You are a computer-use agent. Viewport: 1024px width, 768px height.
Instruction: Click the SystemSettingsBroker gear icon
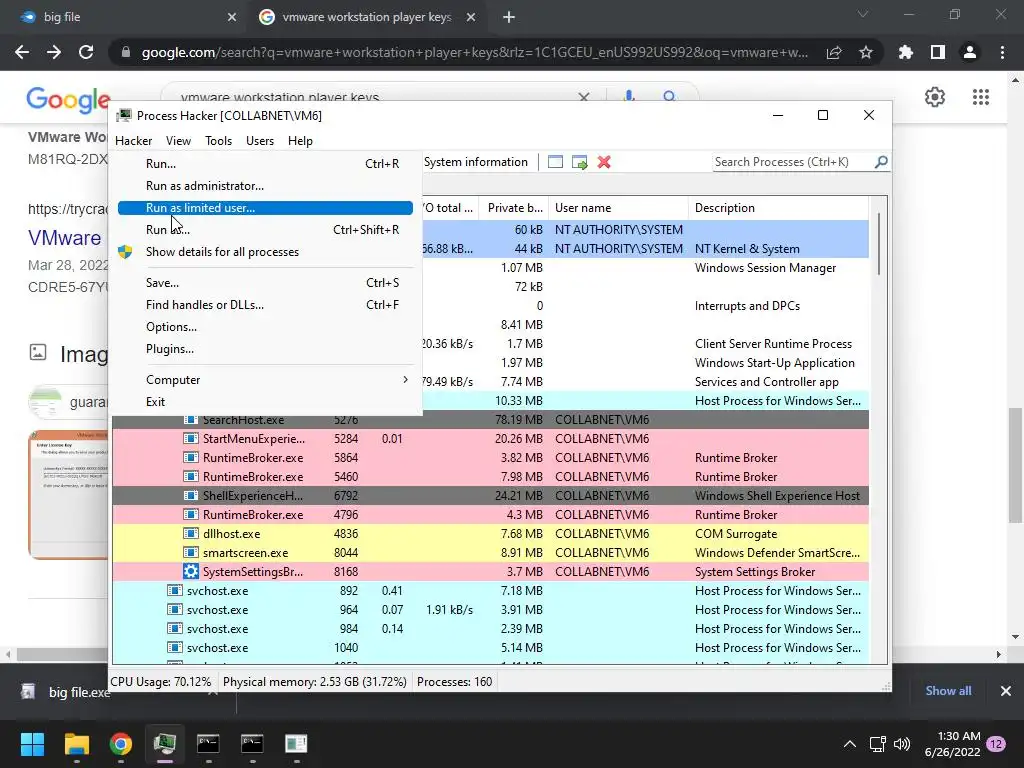coord(190,571)
